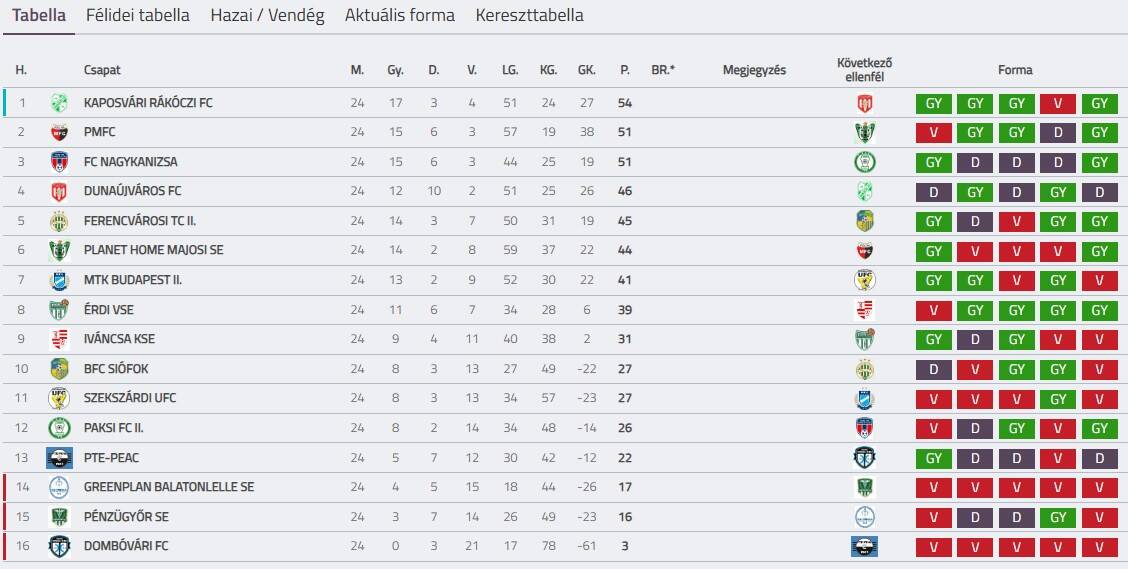The height and width of the screenshot is (569, 1128).
Task: Open the Hazai / Vendég tab
Action: pyautogui.click(x=267, y=16)
